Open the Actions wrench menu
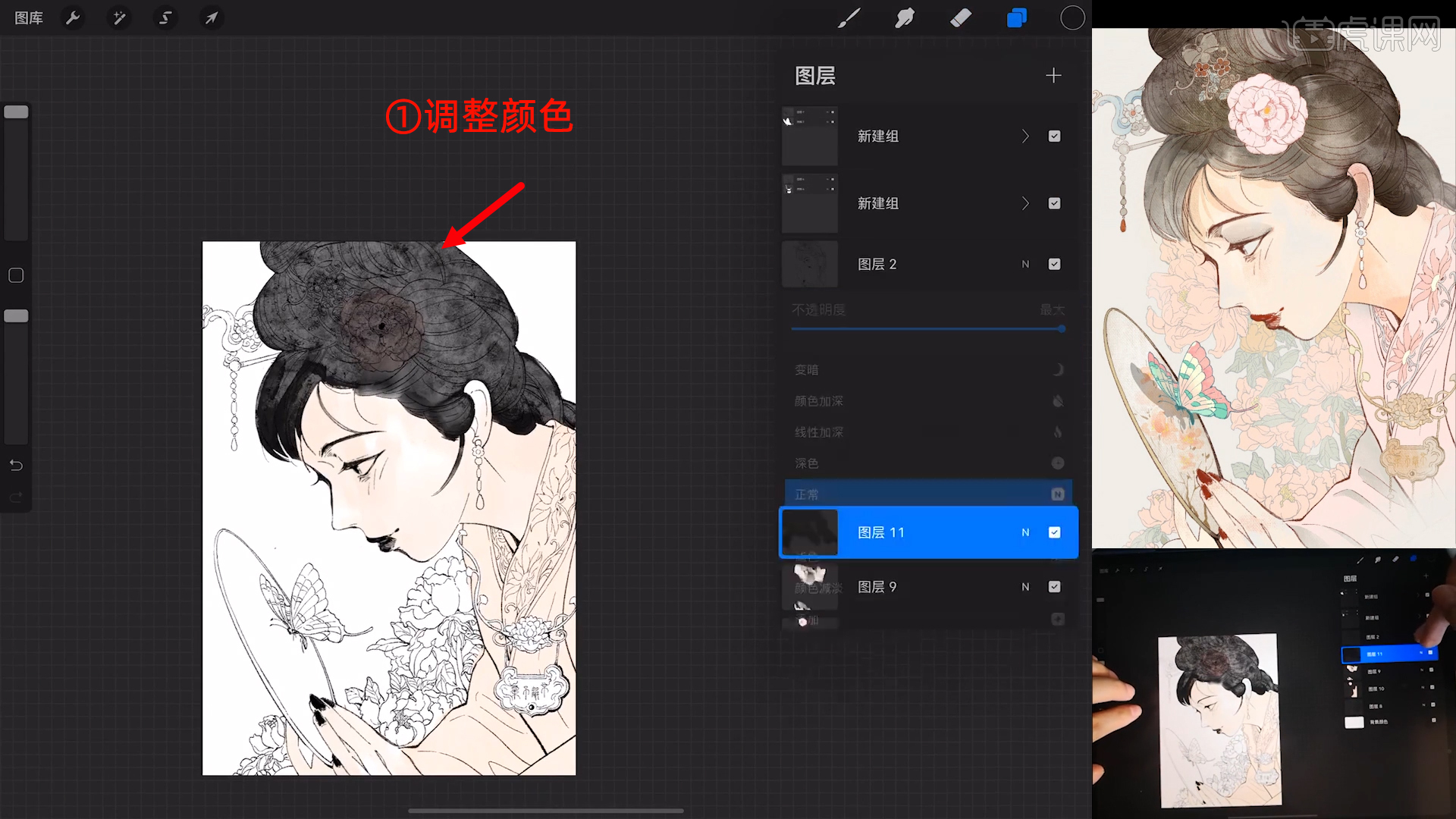Screen dimensions: 1456x819 coord(73,17)
